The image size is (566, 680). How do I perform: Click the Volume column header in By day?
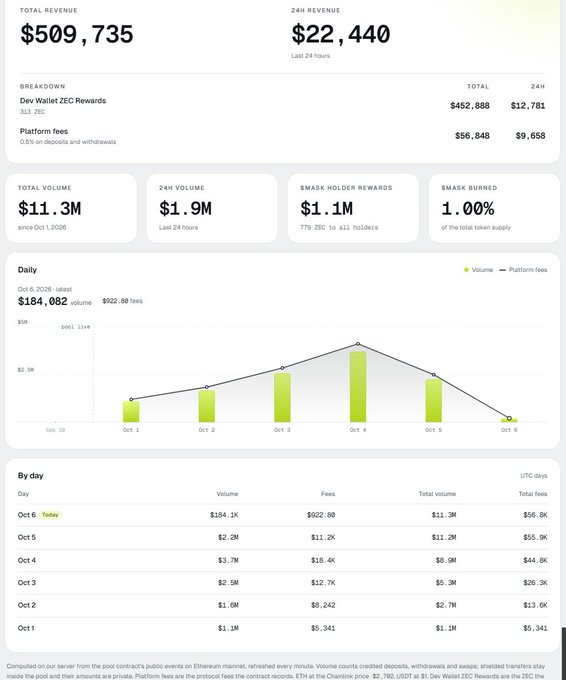click(x=227, y=494)
